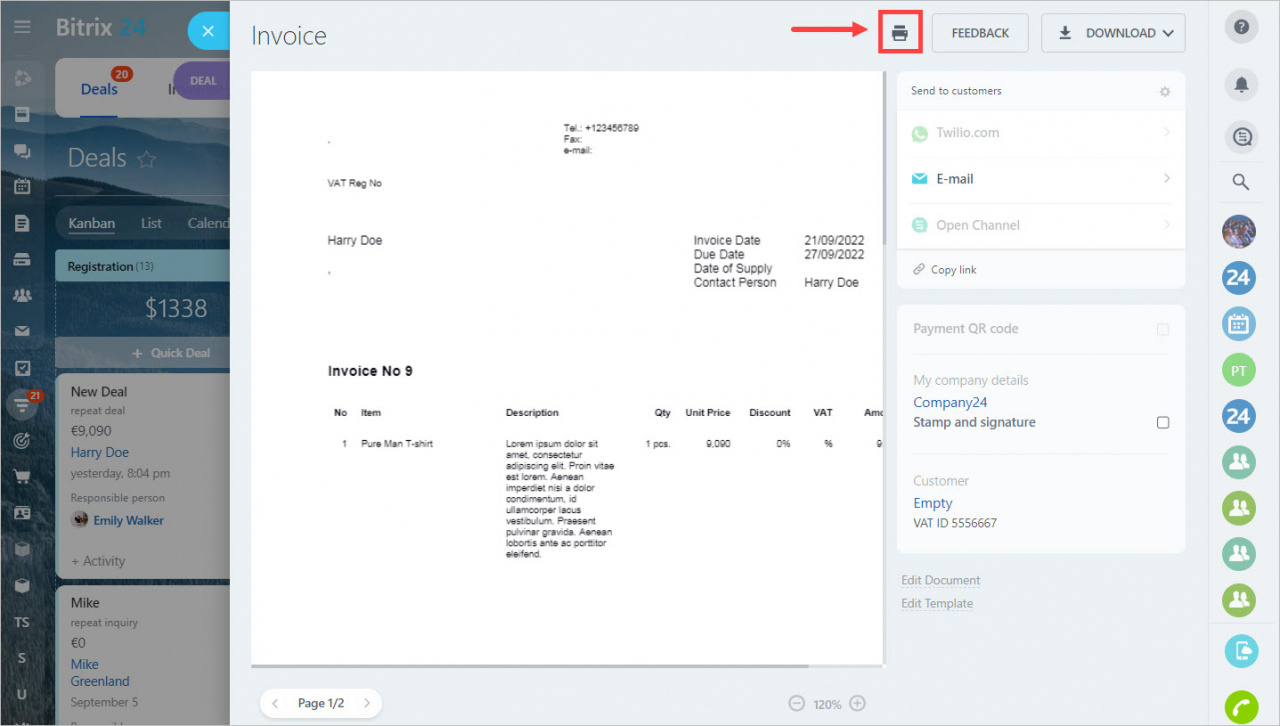The height and width of the screenshot is (726, 1280).
Task: Open the hamburger main menu
Action: [x=22, y=28]
